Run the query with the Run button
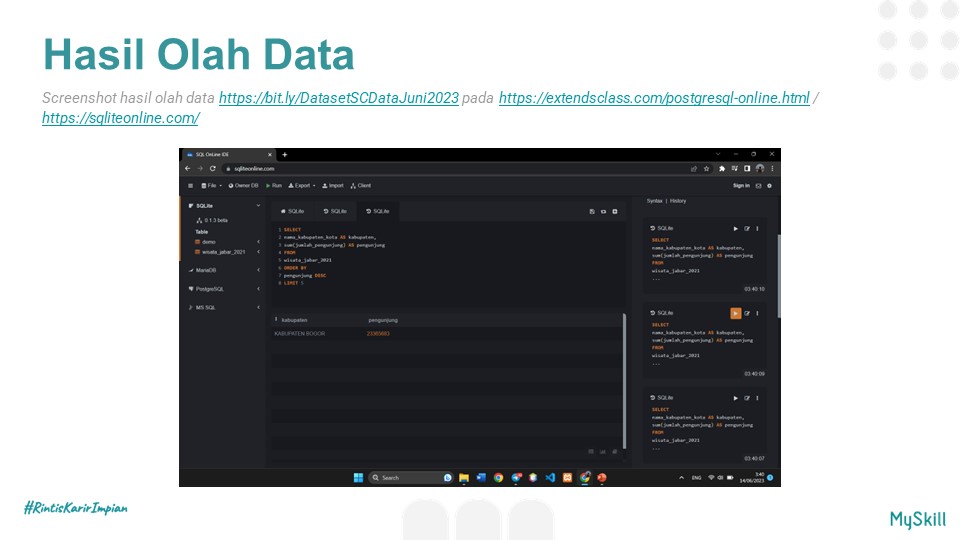Image resolution: width=960 pixels, height=540 pixels. click(274, 186)
